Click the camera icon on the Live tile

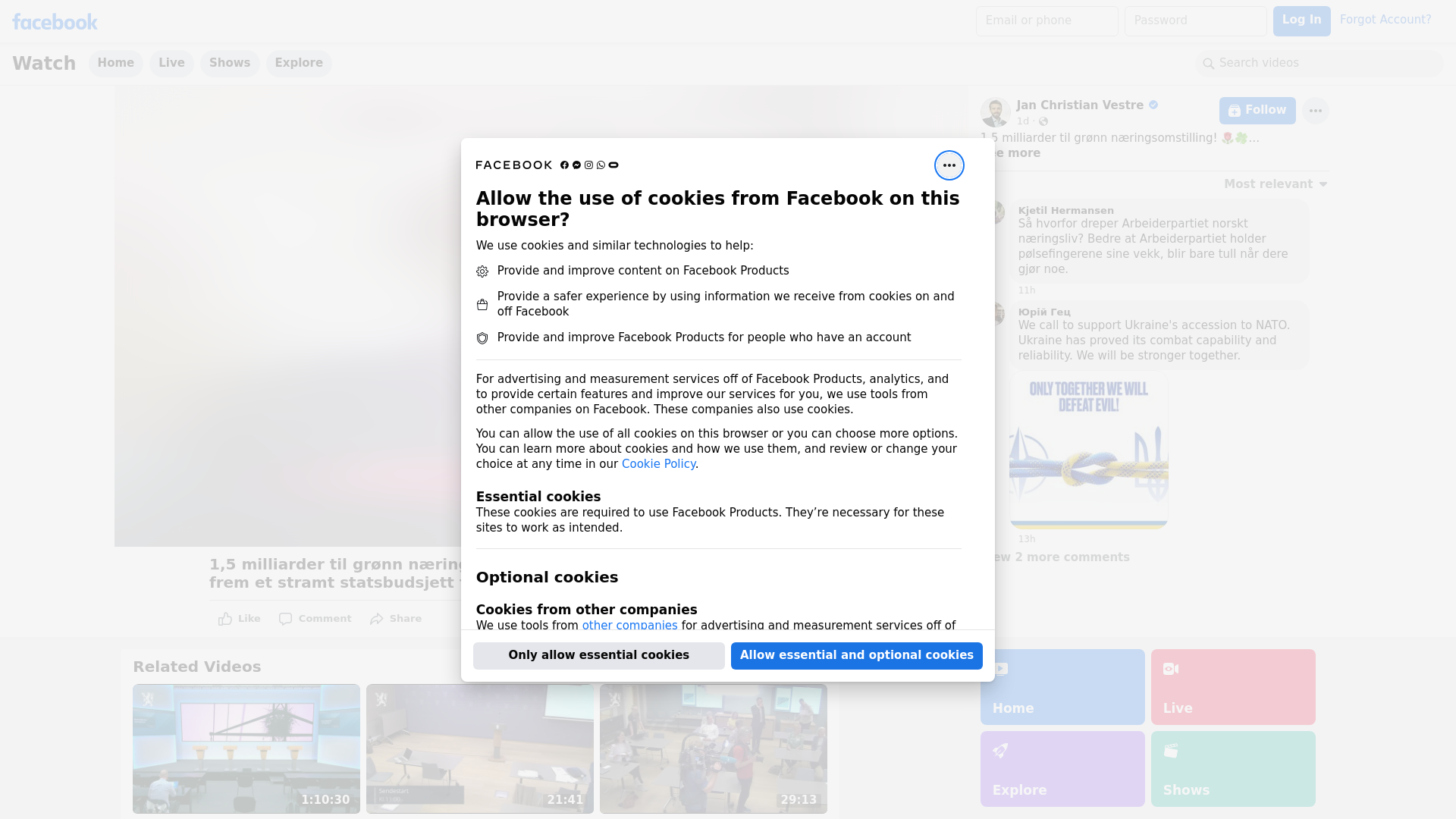point(1171,669)
